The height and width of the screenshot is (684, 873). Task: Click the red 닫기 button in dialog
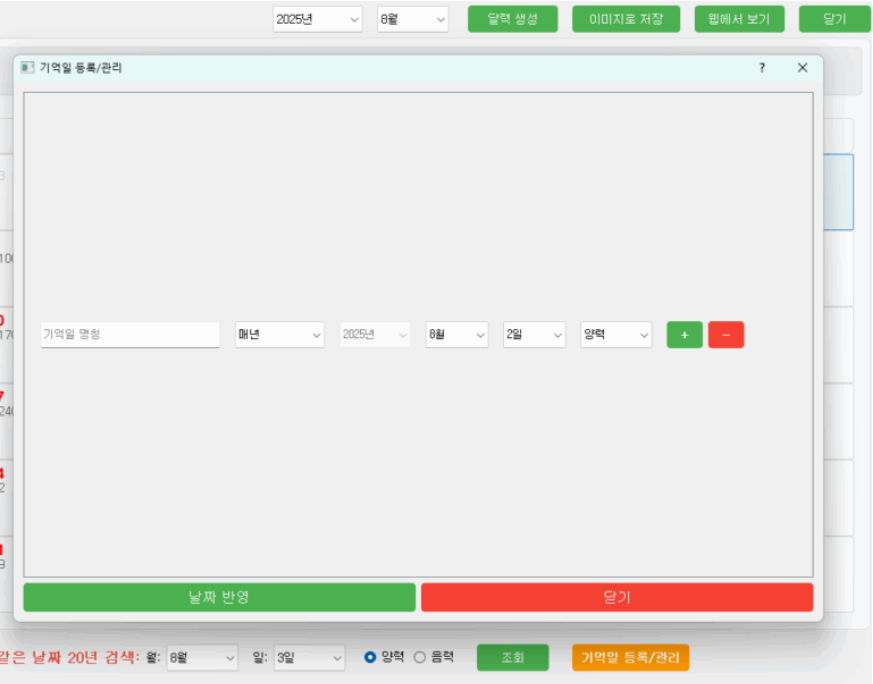pyautogui.click(x=617, y=597)
